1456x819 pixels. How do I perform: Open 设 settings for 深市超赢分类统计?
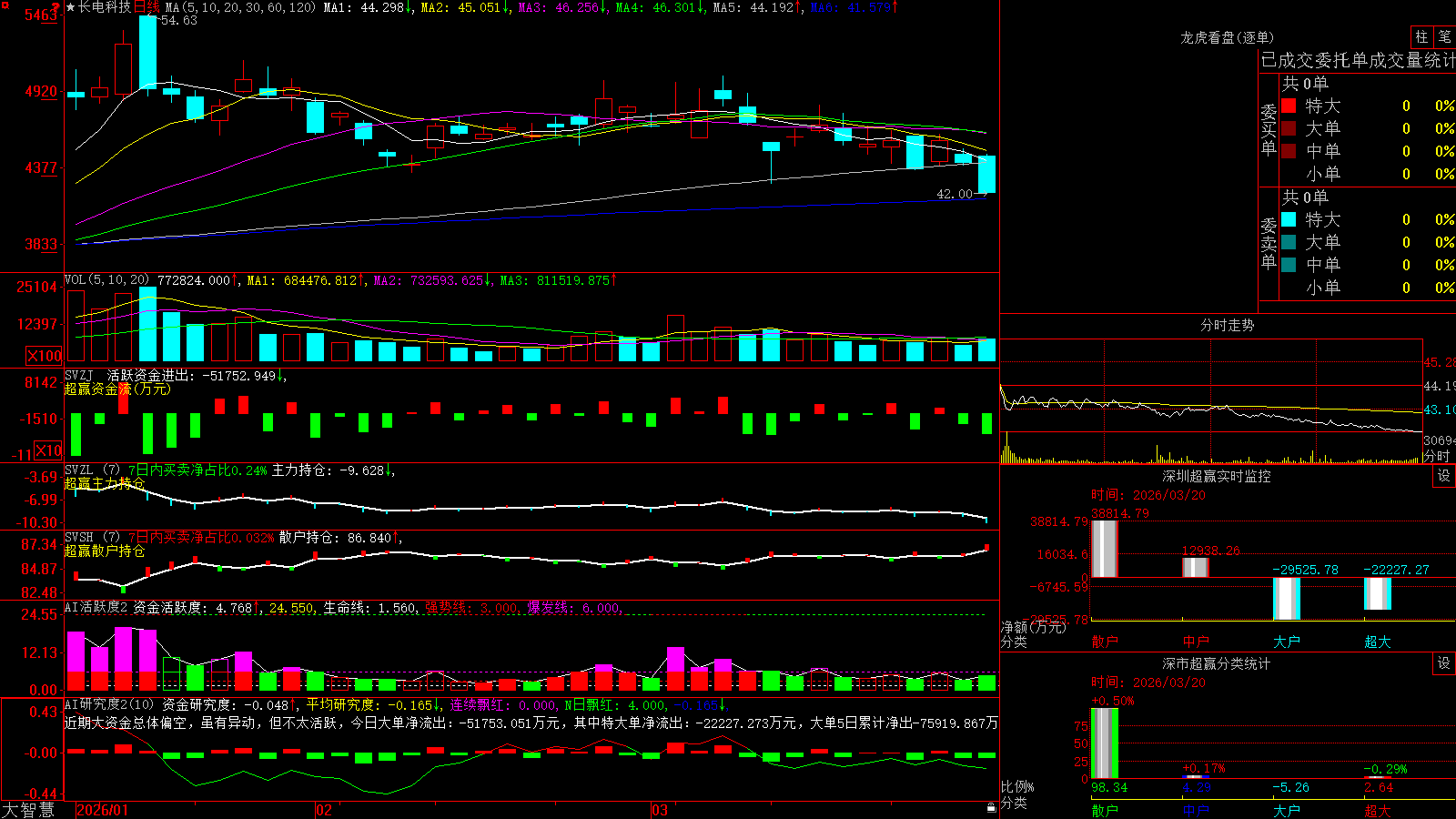click(1444, 663)
